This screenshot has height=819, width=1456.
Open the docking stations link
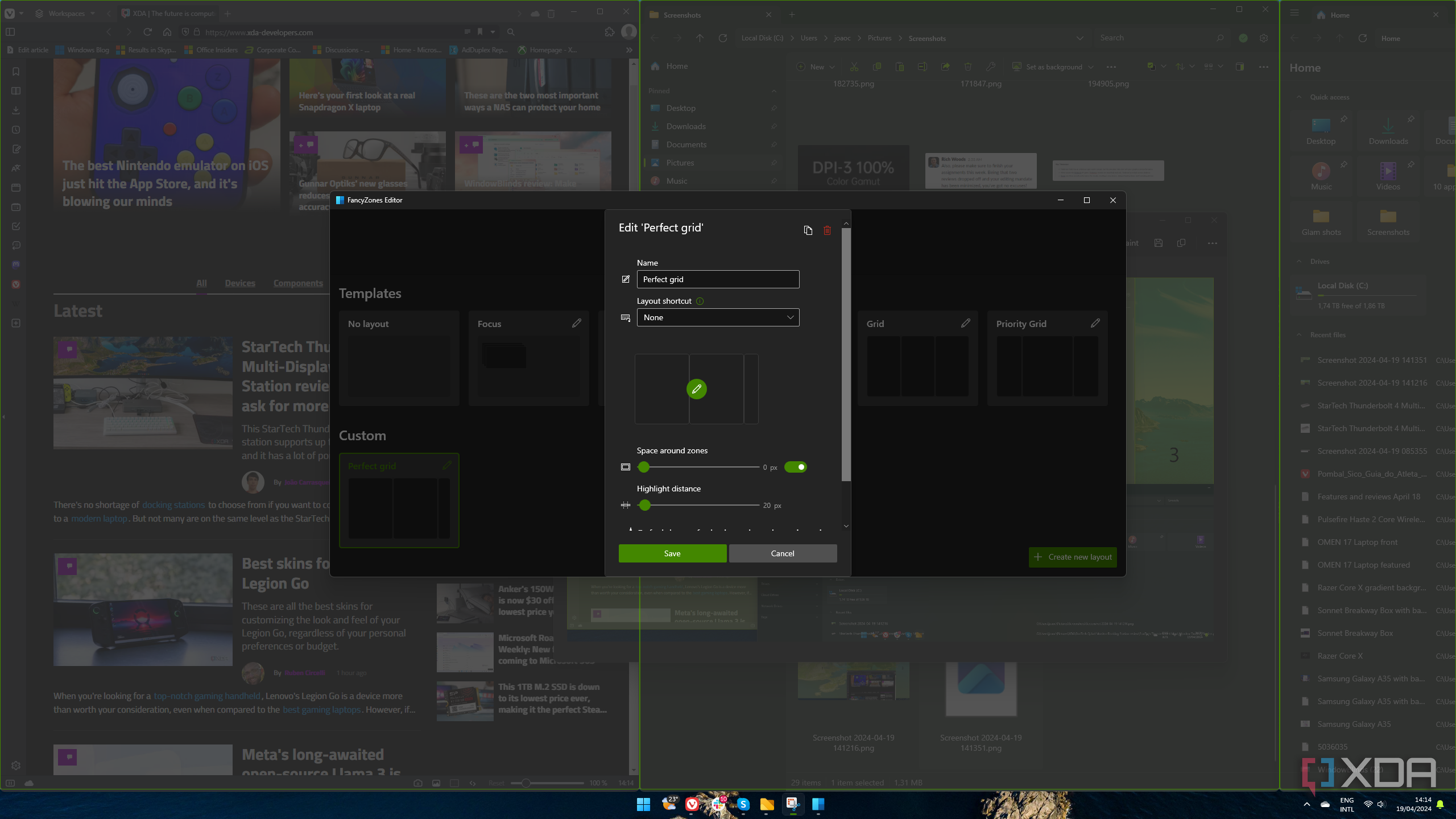tap(173, 504)
